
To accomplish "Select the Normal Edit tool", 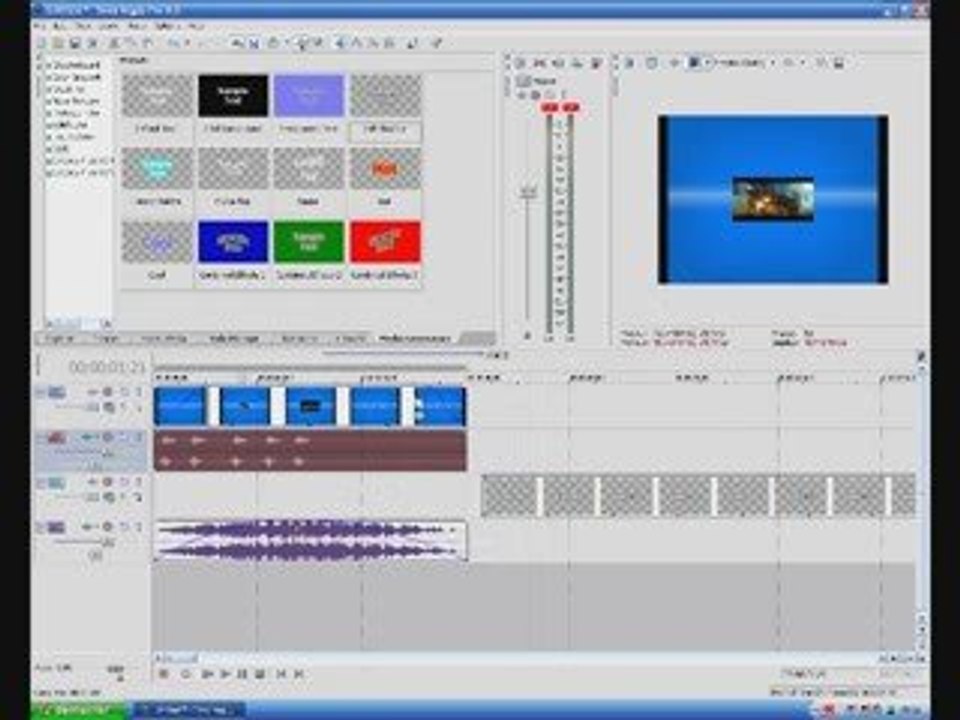I will click(x=340, y=43).
